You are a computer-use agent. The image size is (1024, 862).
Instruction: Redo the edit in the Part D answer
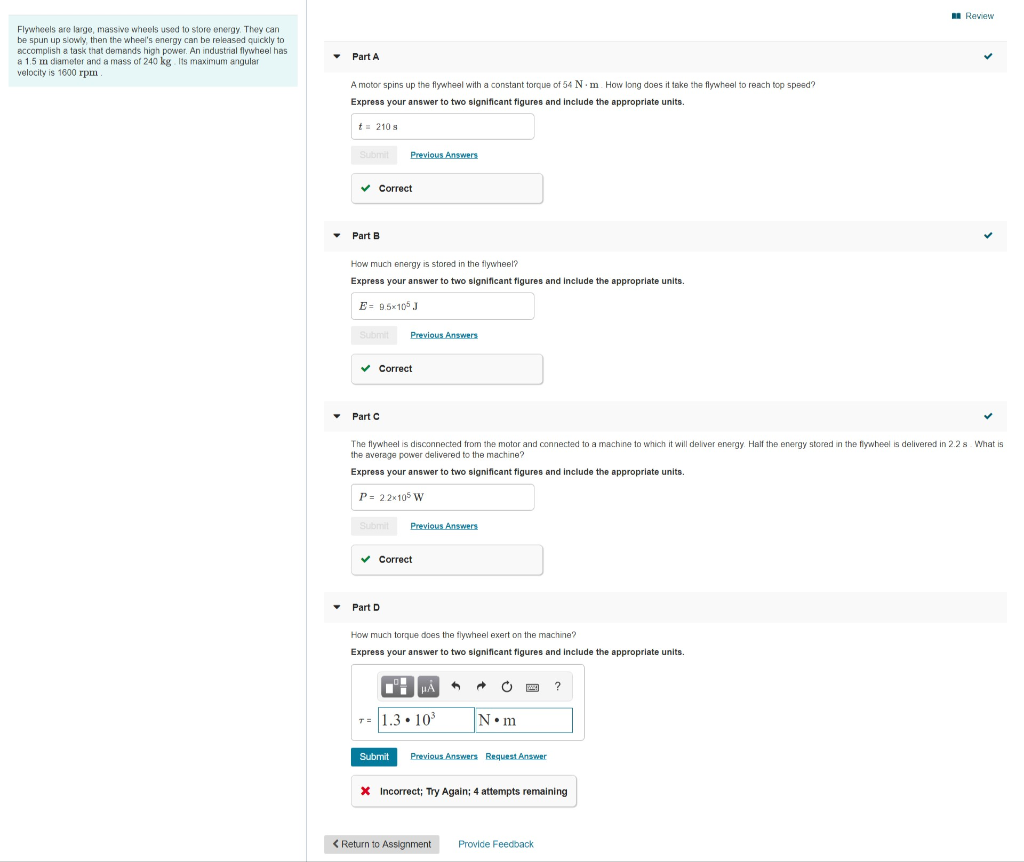click(481, 686)
